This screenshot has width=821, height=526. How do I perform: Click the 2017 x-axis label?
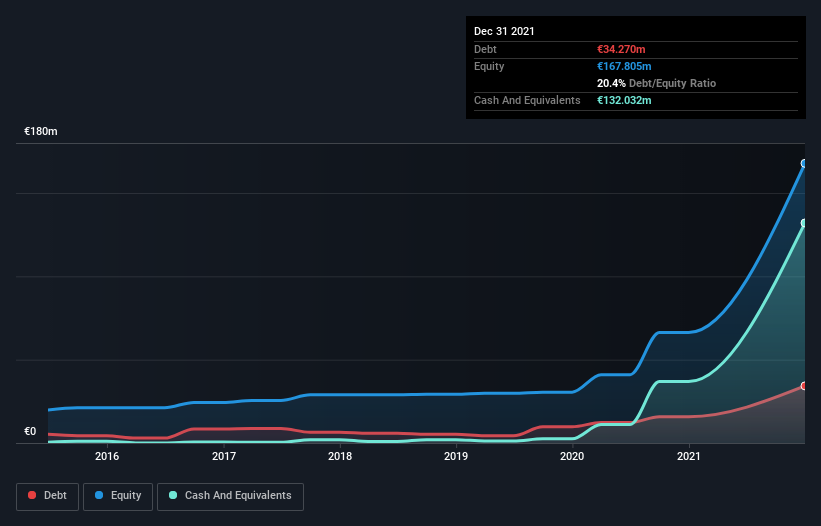pos(224,456)
